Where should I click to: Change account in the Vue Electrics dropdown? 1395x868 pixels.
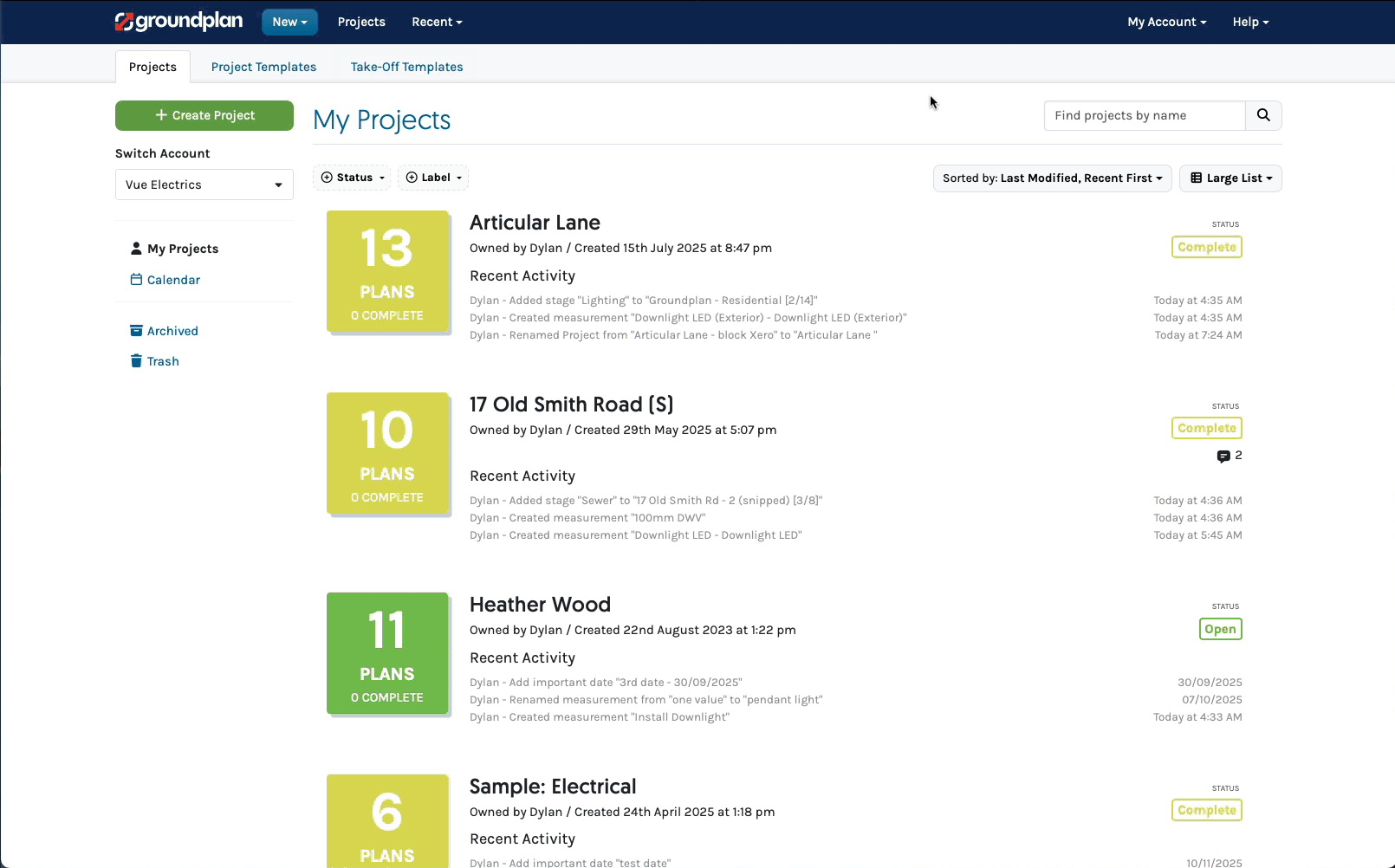[204, 185]
